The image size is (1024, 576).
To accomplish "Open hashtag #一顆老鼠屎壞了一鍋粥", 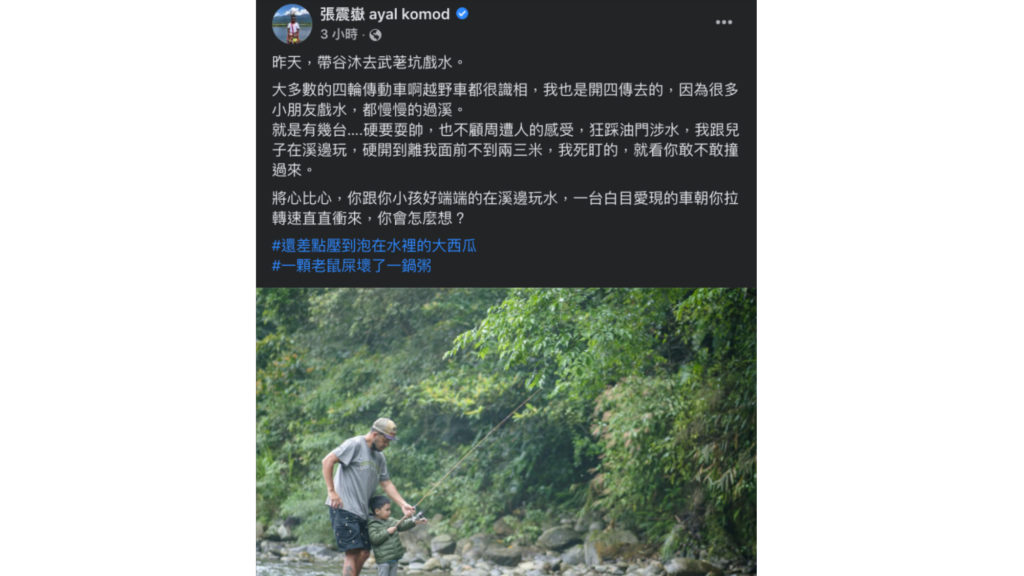I will click(x=351, y=266).
